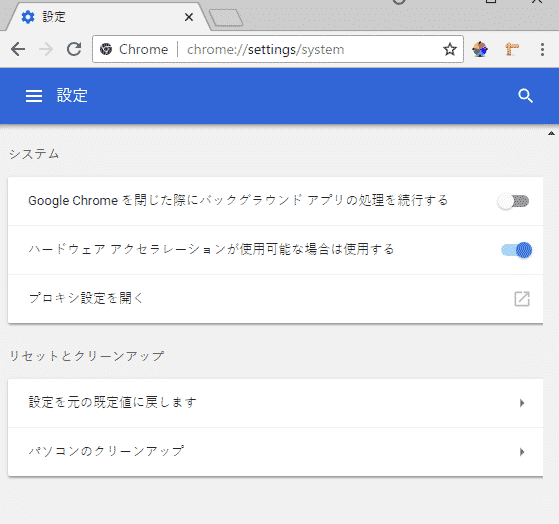Image resolution: width=559 pixels, height=524 pixels.
Task: Click the 設定 title in blue header
Action: pyautogui.click(x=72, y=96)
